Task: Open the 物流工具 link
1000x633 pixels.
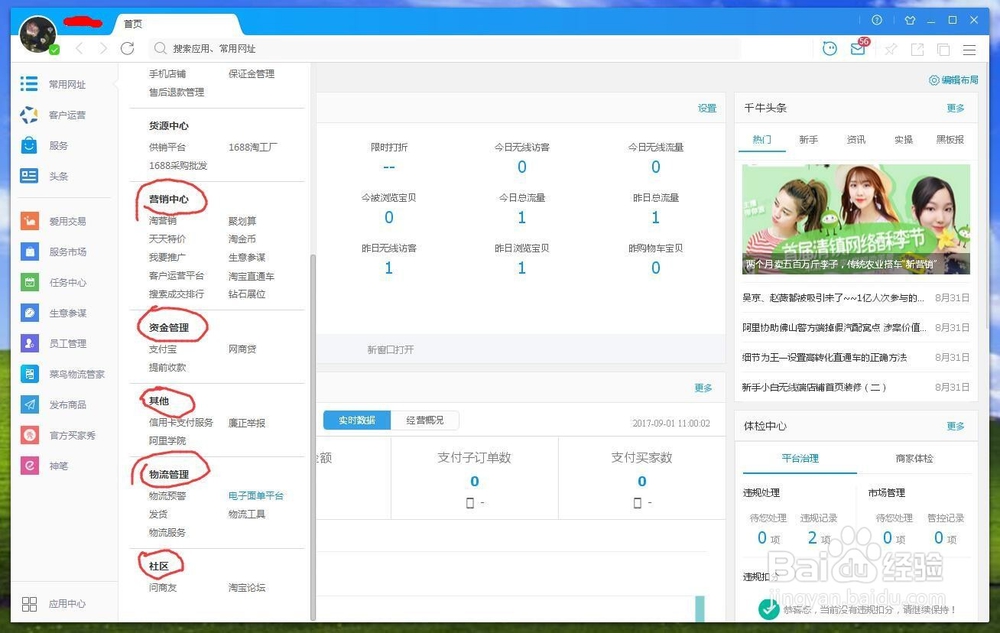Action: coord(247,514)
